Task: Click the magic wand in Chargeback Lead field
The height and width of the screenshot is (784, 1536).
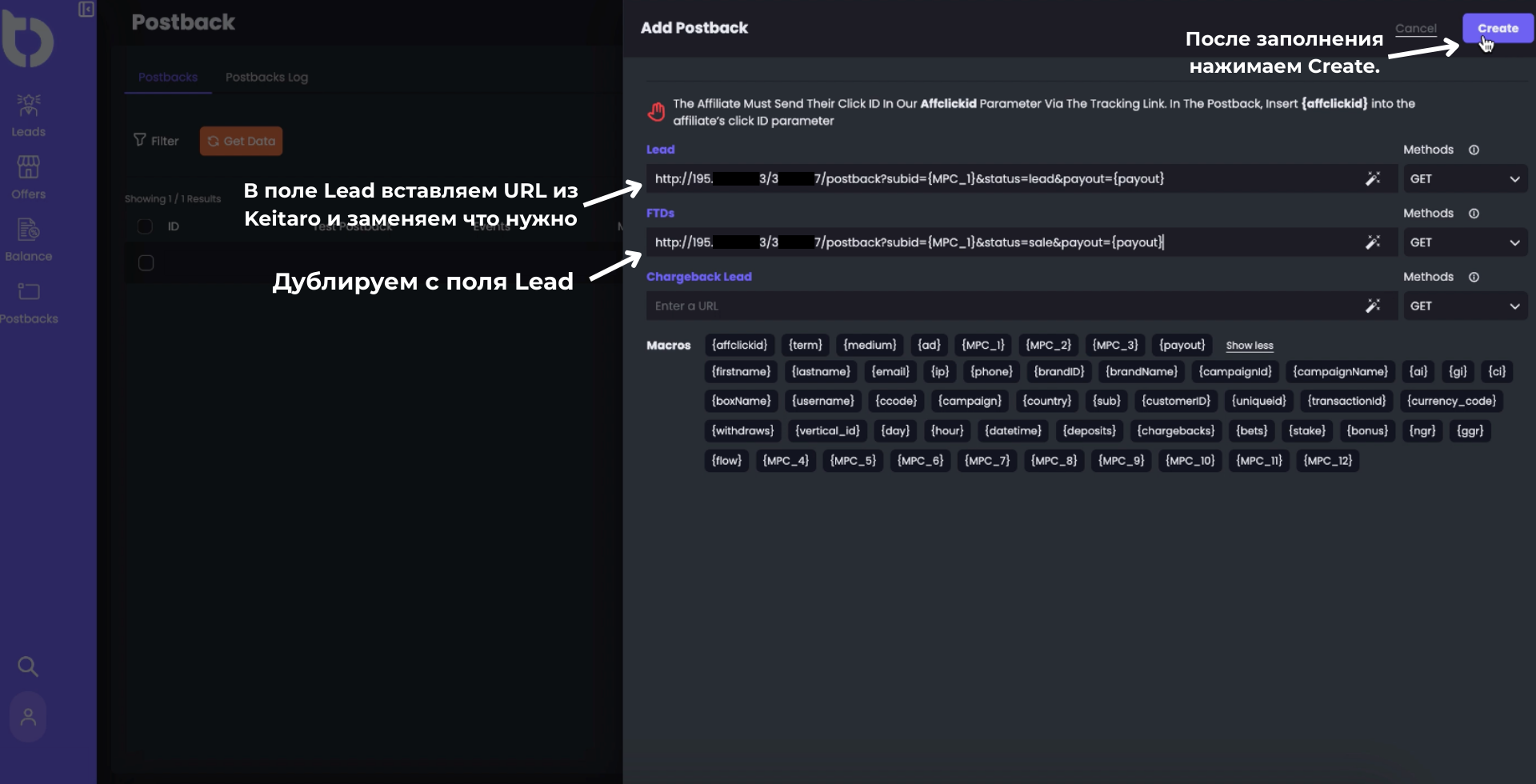Action: pyautogui.click(x=1373, y=306)
